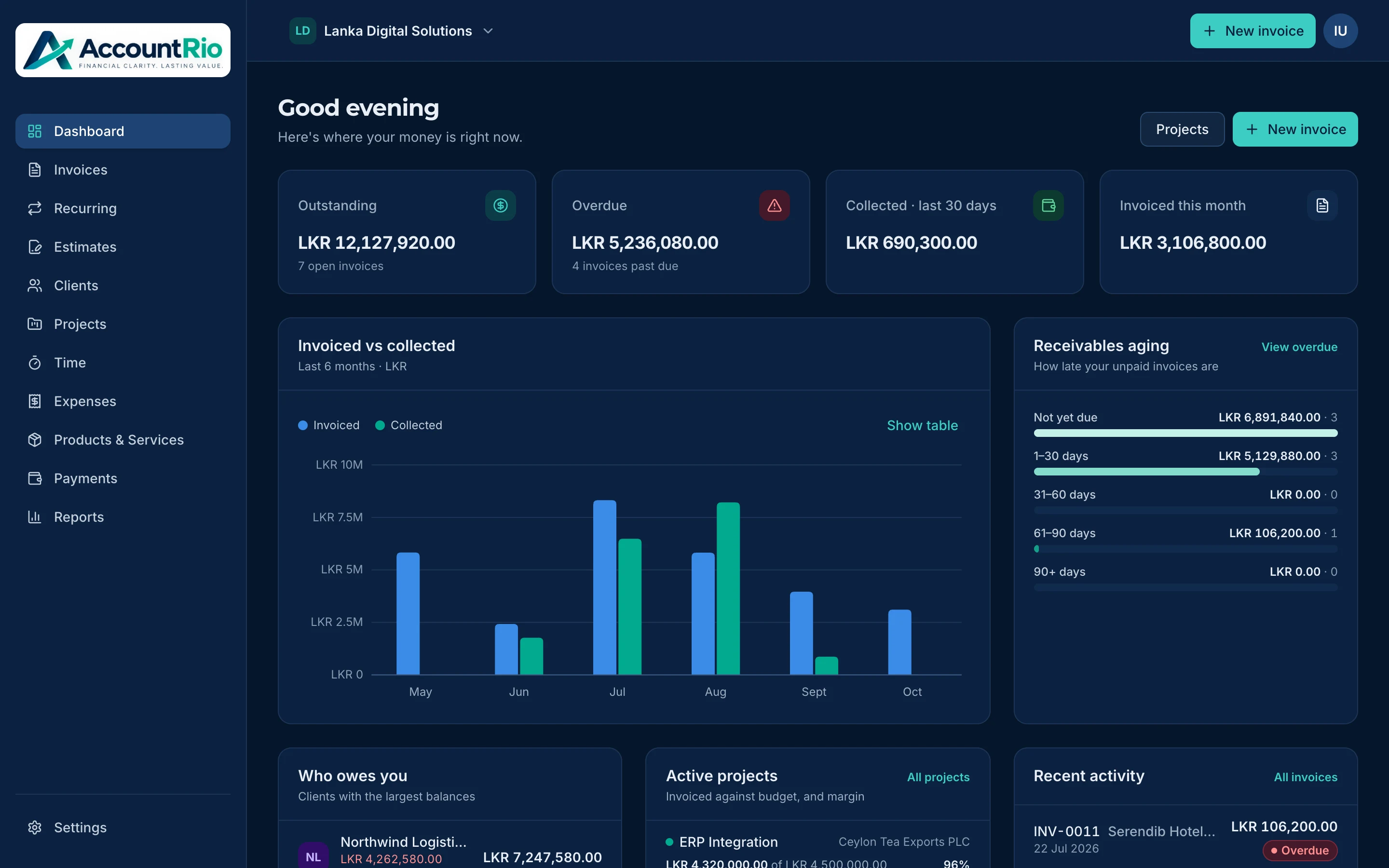Click the green Aug collected bar in chart
1389x868 pixels.
pyautogui.click(x=728, y=588)
